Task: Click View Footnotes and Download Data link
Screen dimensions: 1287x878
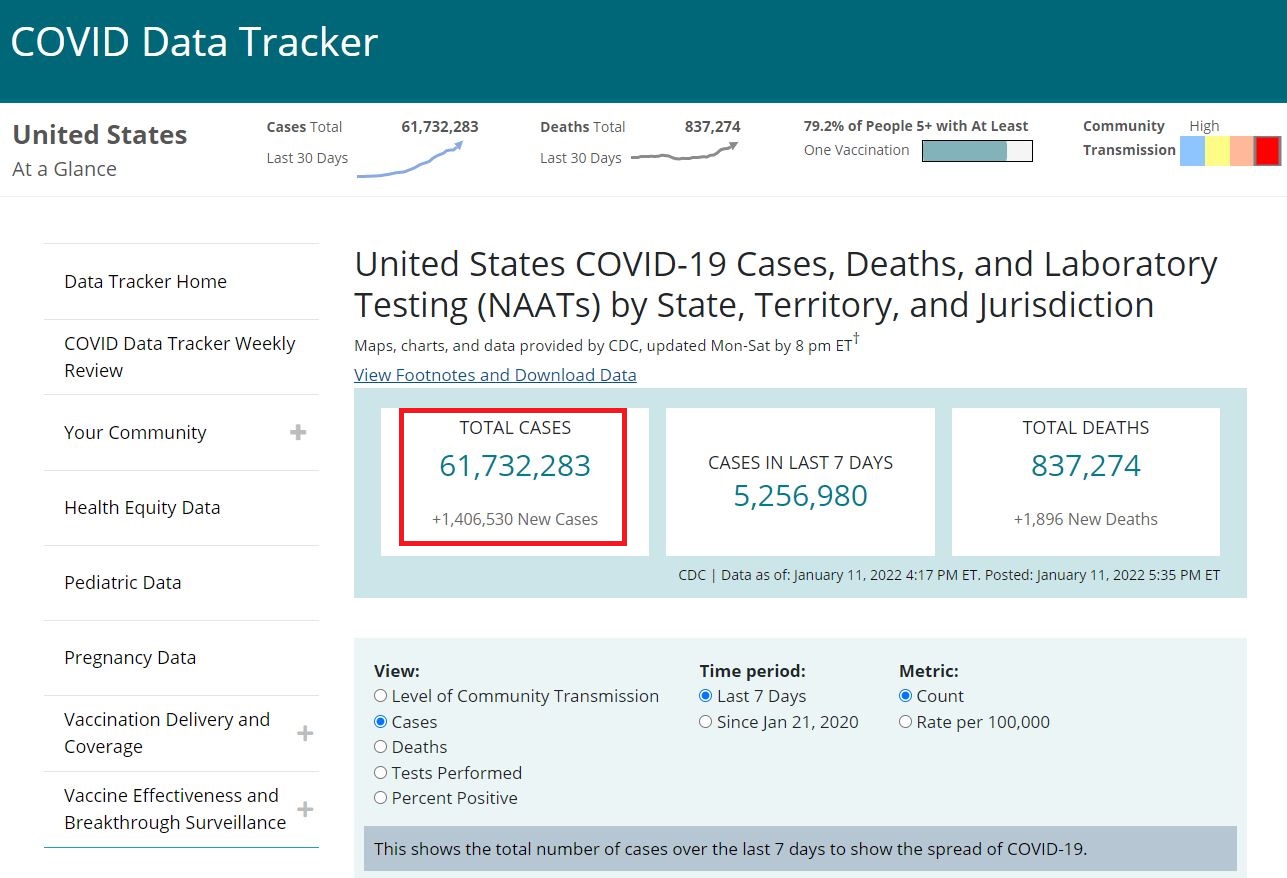Action: click(495, 375)
